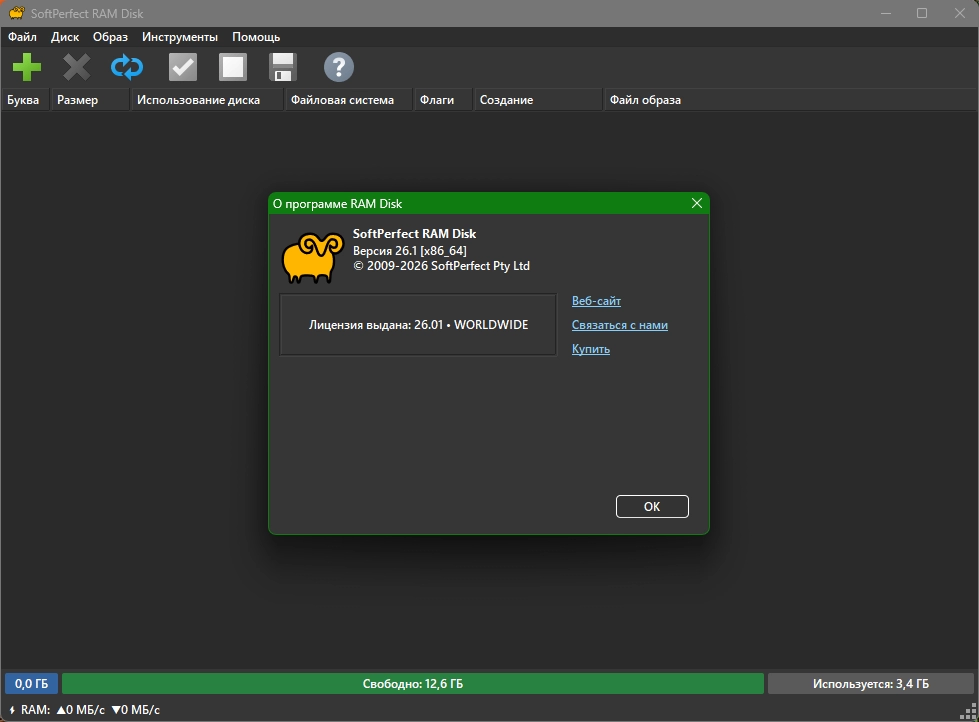The image size is (979, 722).
Task: Open the Инструменты menu
Action: [x=180, y=37]
